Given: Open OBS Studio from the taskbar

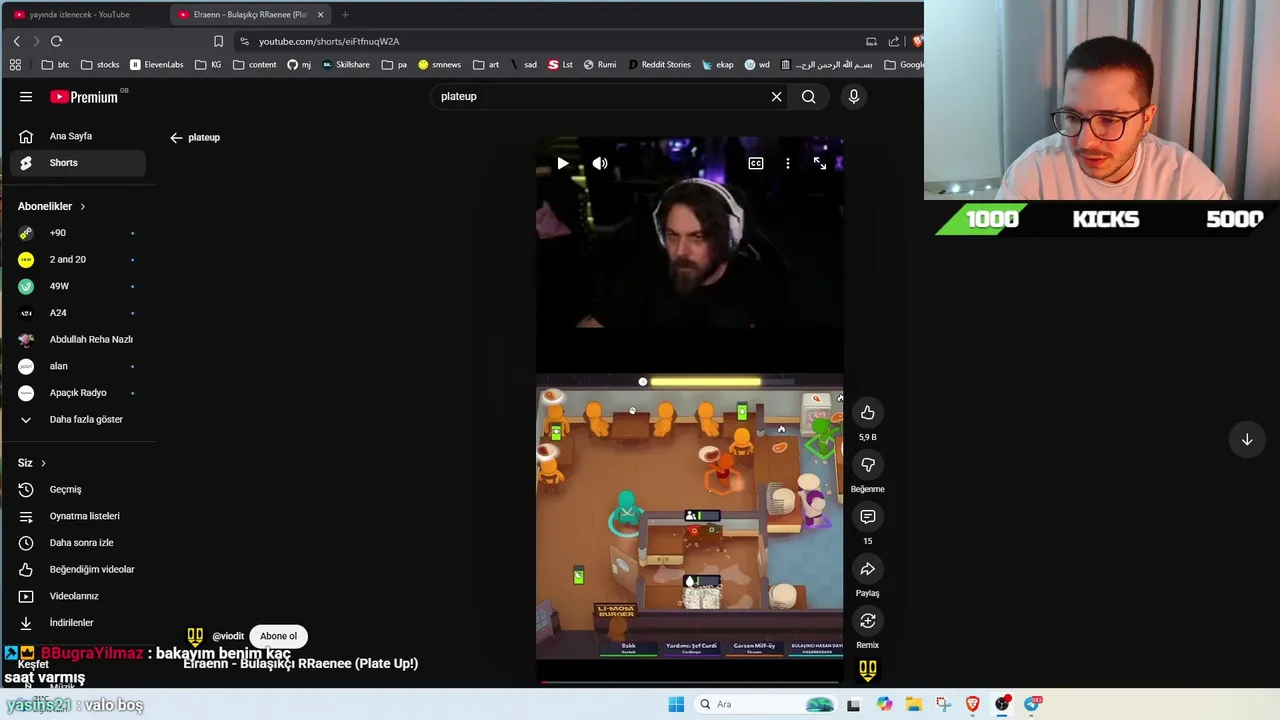Looking at the screenshot, I should 1002,704.
